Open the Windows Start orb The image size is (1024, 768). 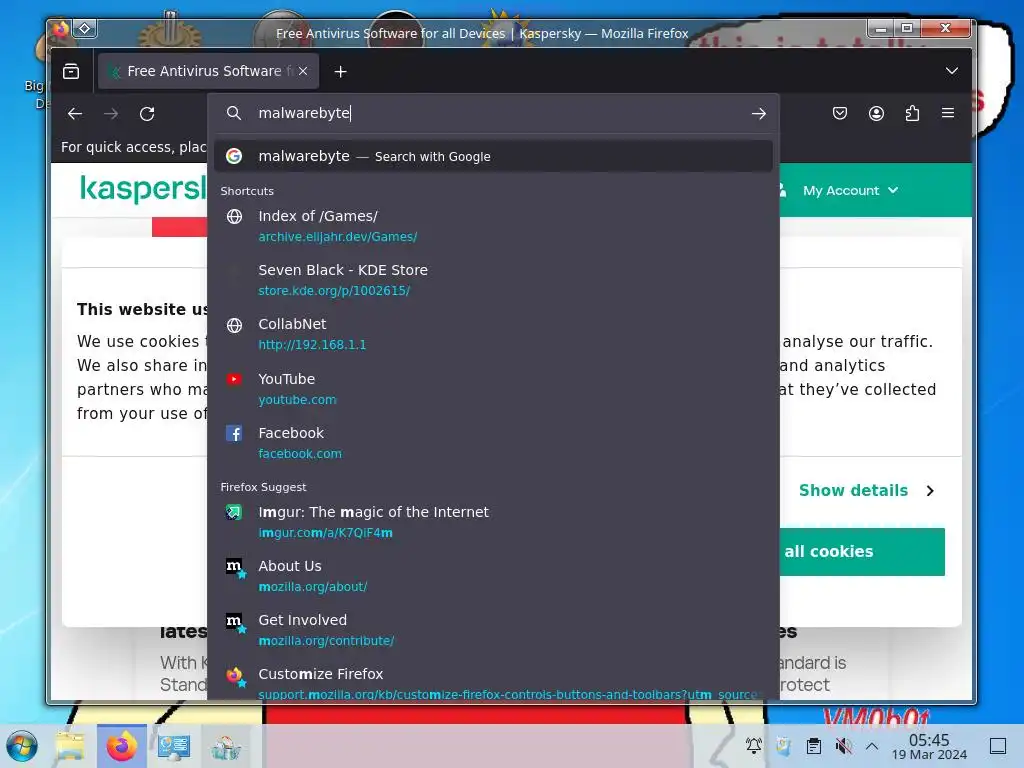tap(22, 746)
